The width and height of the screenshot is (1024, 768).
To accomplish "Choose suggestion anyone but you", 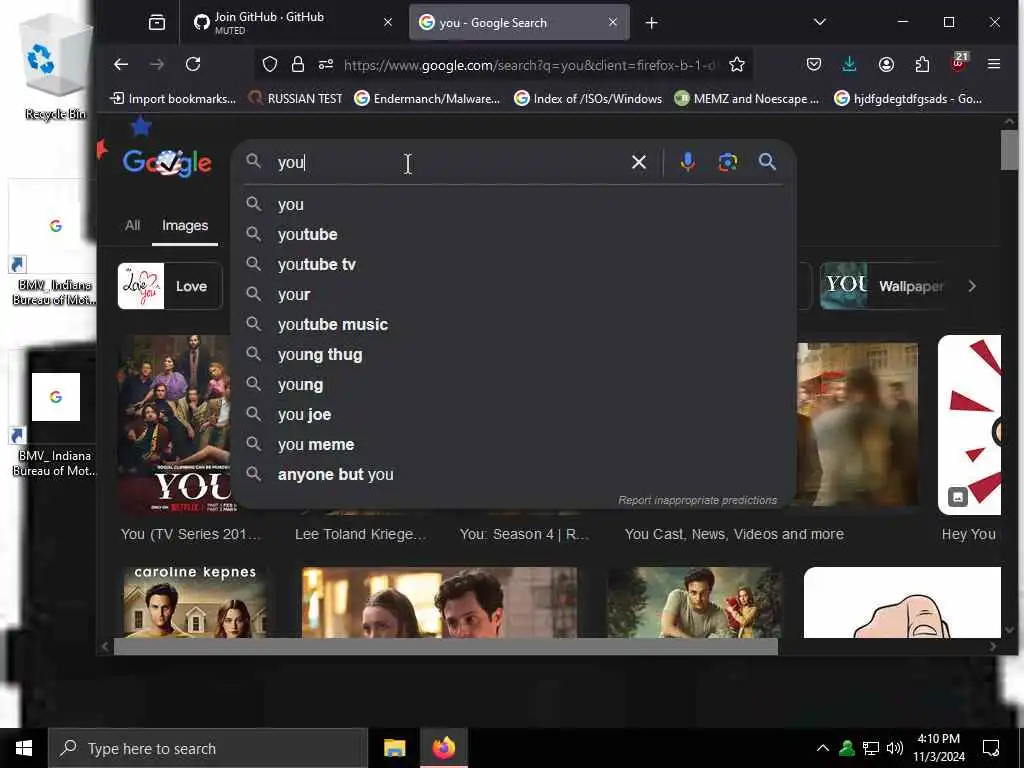I will pyautogui.click(x=513, y=475).
